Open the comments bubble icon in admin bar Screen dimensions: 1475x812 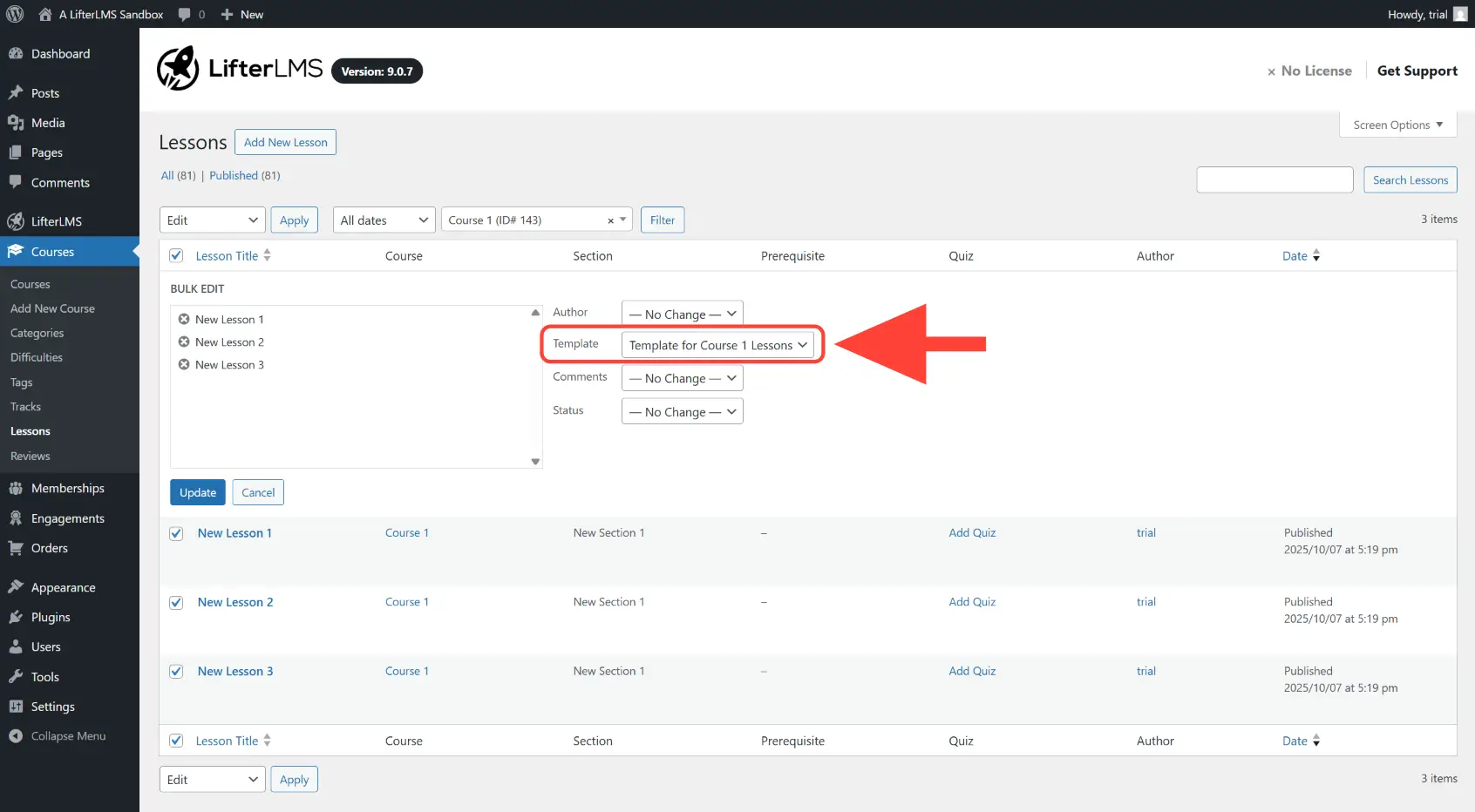[x=185, y=14]
